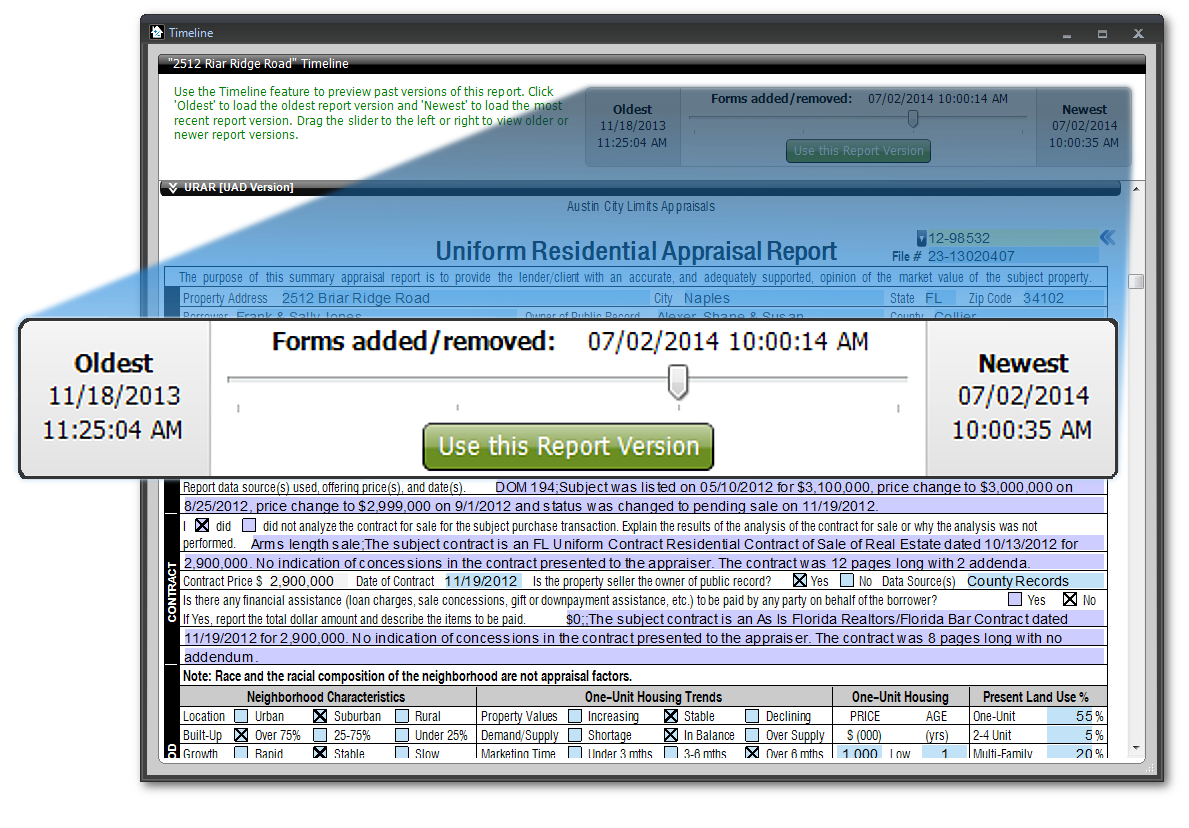
Task: Close the Timeline window
Action: [x=1138, y=33]
